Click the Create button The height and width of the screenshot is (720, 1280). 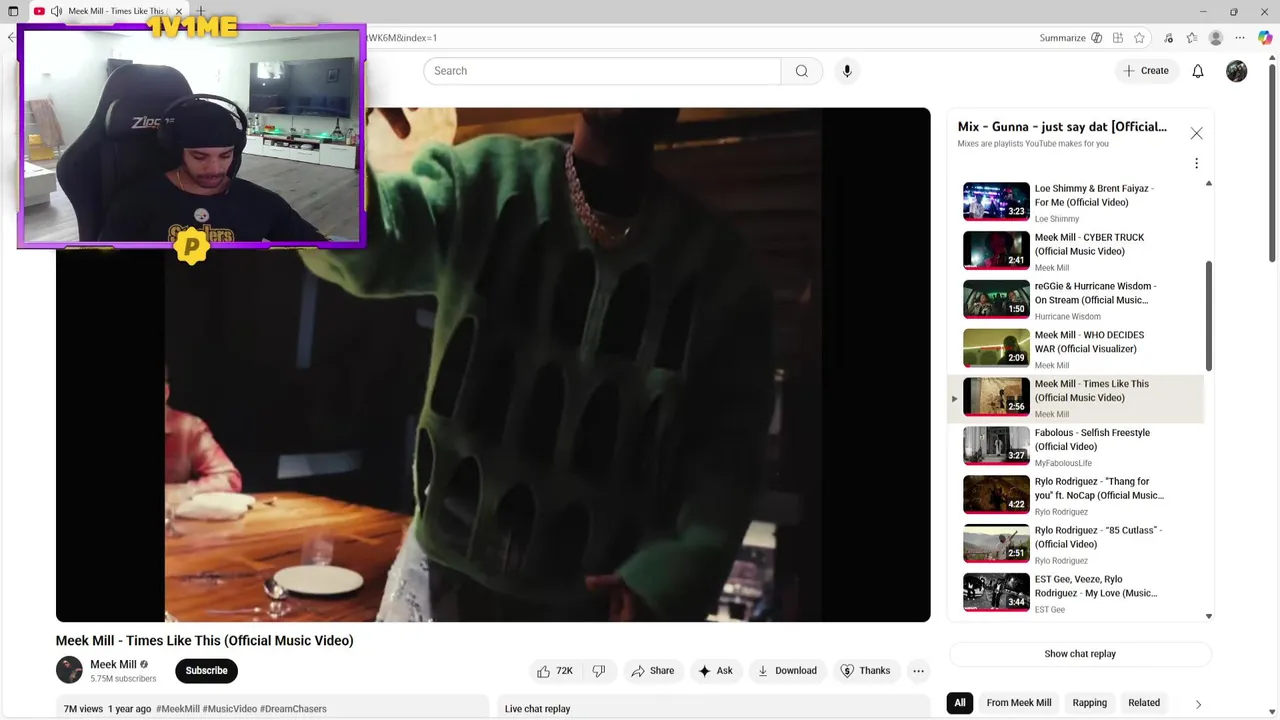(1145, 71)
